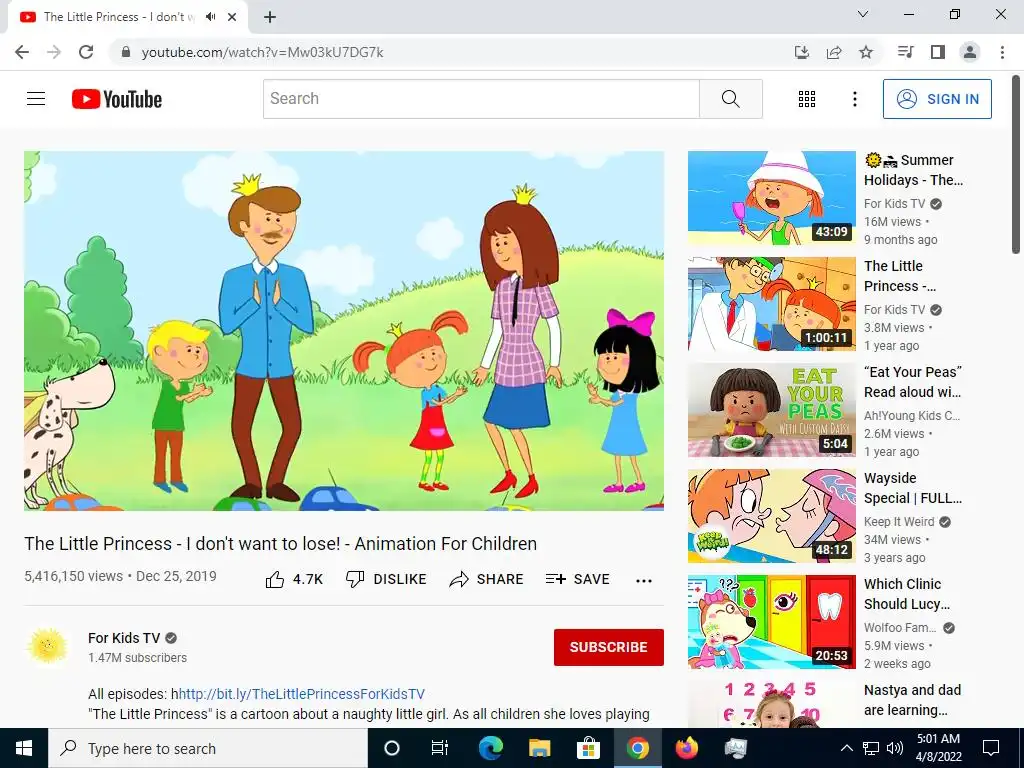Open volume control in system tray
The image size is (1024, 768).
click(x=895, y=748)
